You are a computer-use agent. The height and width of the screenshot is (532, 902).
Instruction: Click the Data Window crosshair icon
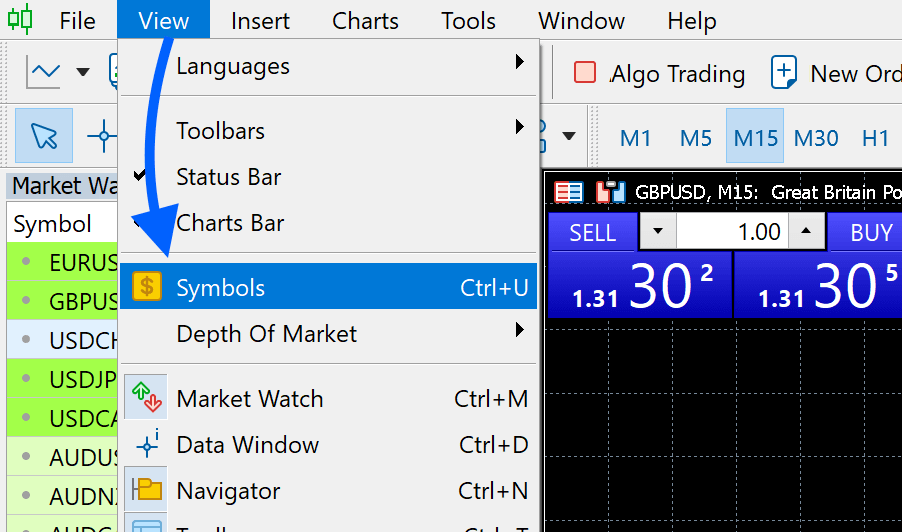click(147, 443)
